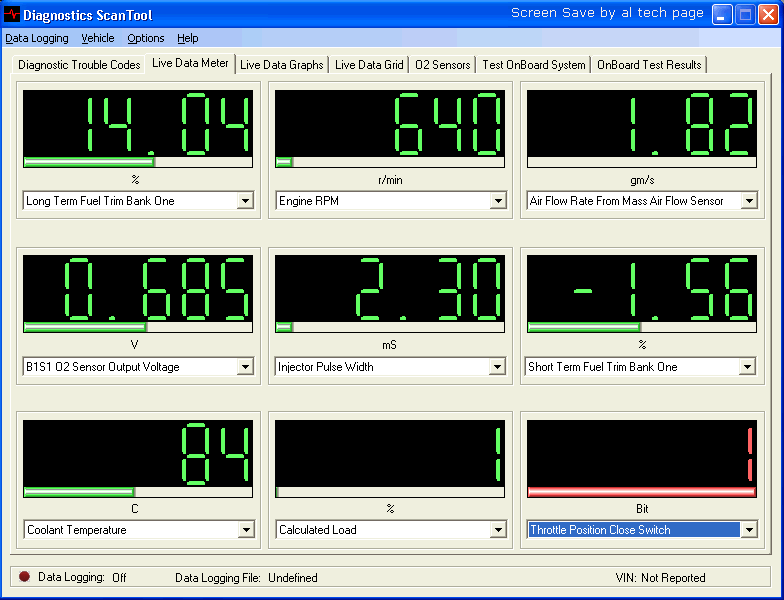784x600 pixels.
Task: Open the Mass Air Flow Sensor dropdown
Action: [747, 201]
